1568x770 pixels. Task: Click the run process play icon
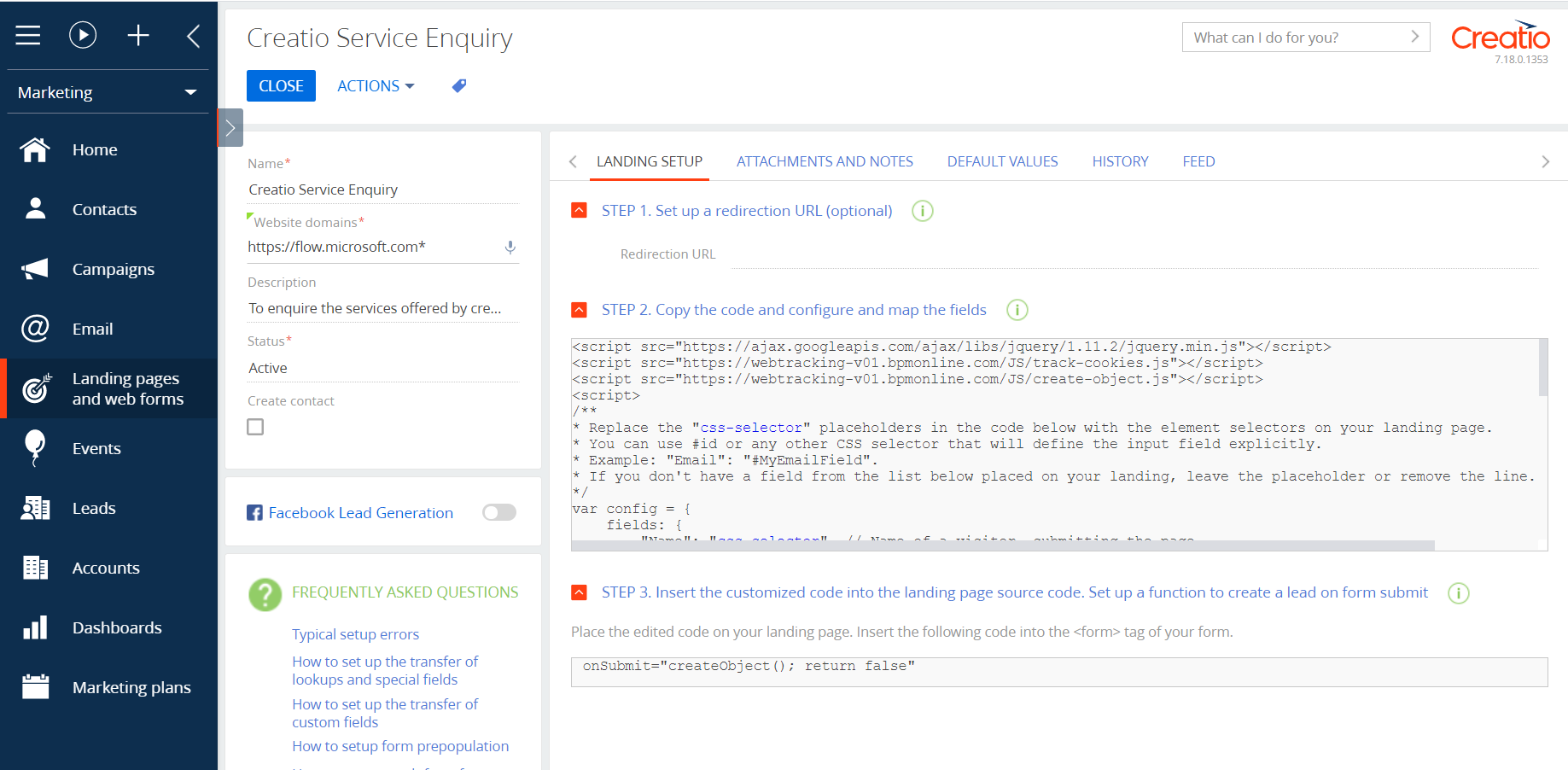(83, 35)
